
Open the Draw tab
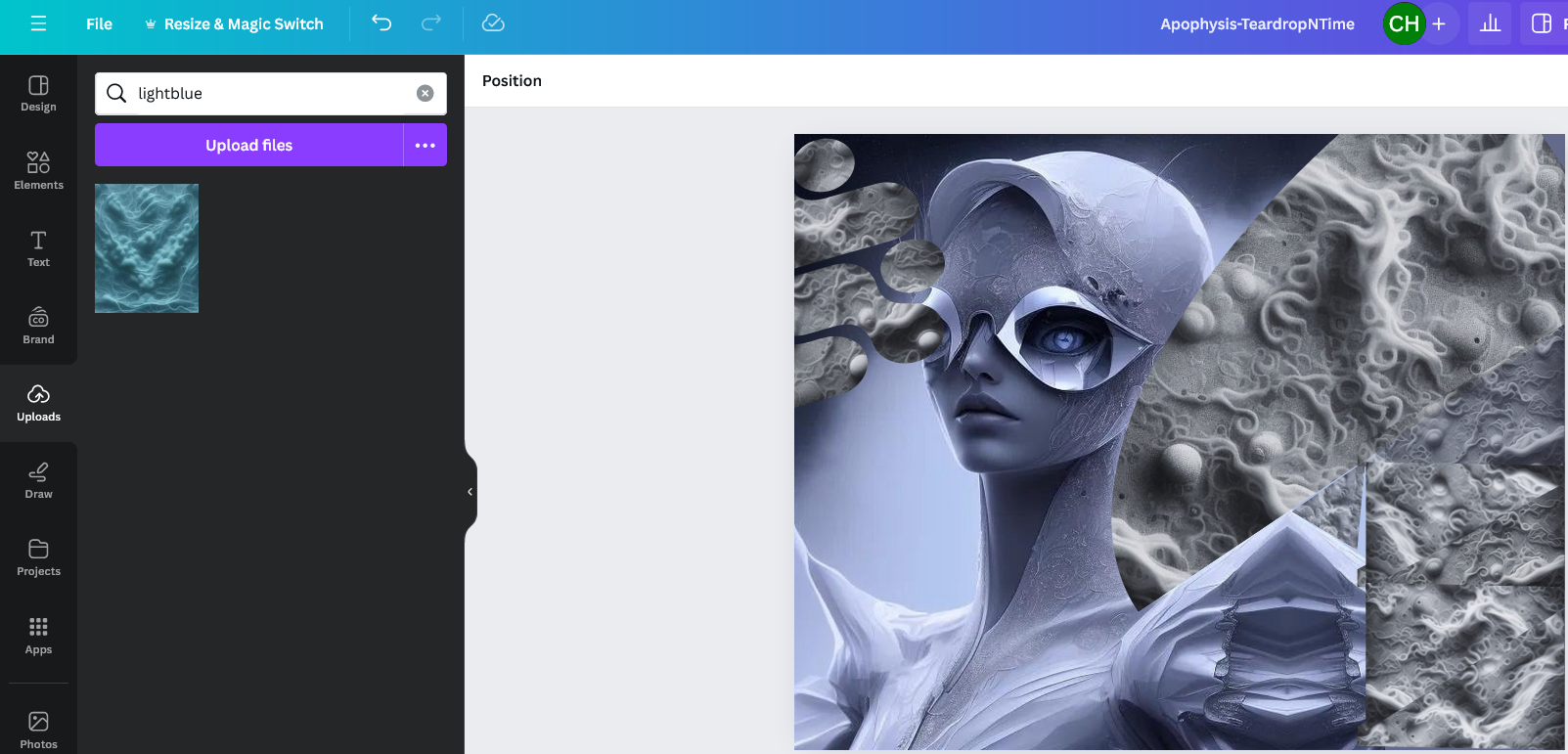38,480
